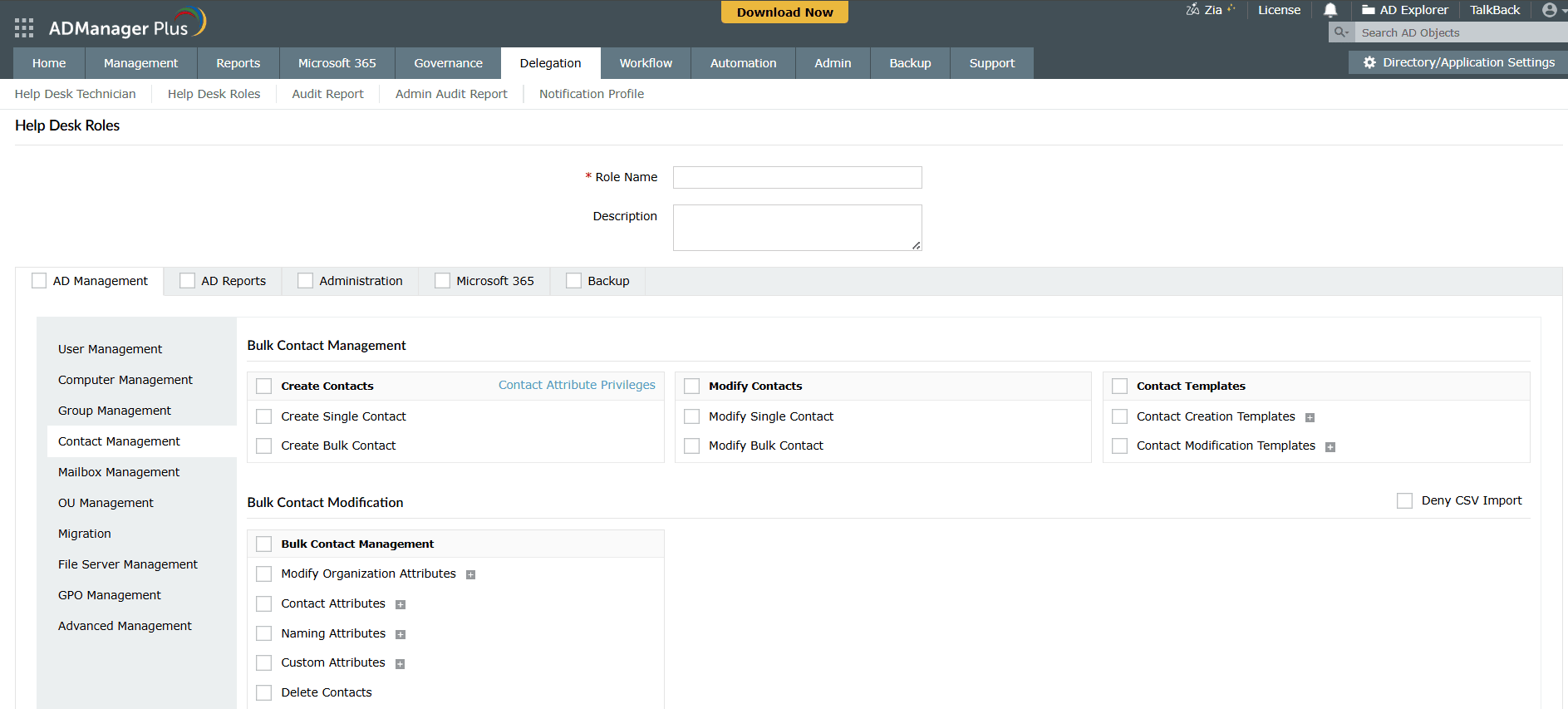Expand Modify Organization Attributes plus icon
Image resolution: width=1568 pixels, height=709 pixels.
click(x=470, y=575)
